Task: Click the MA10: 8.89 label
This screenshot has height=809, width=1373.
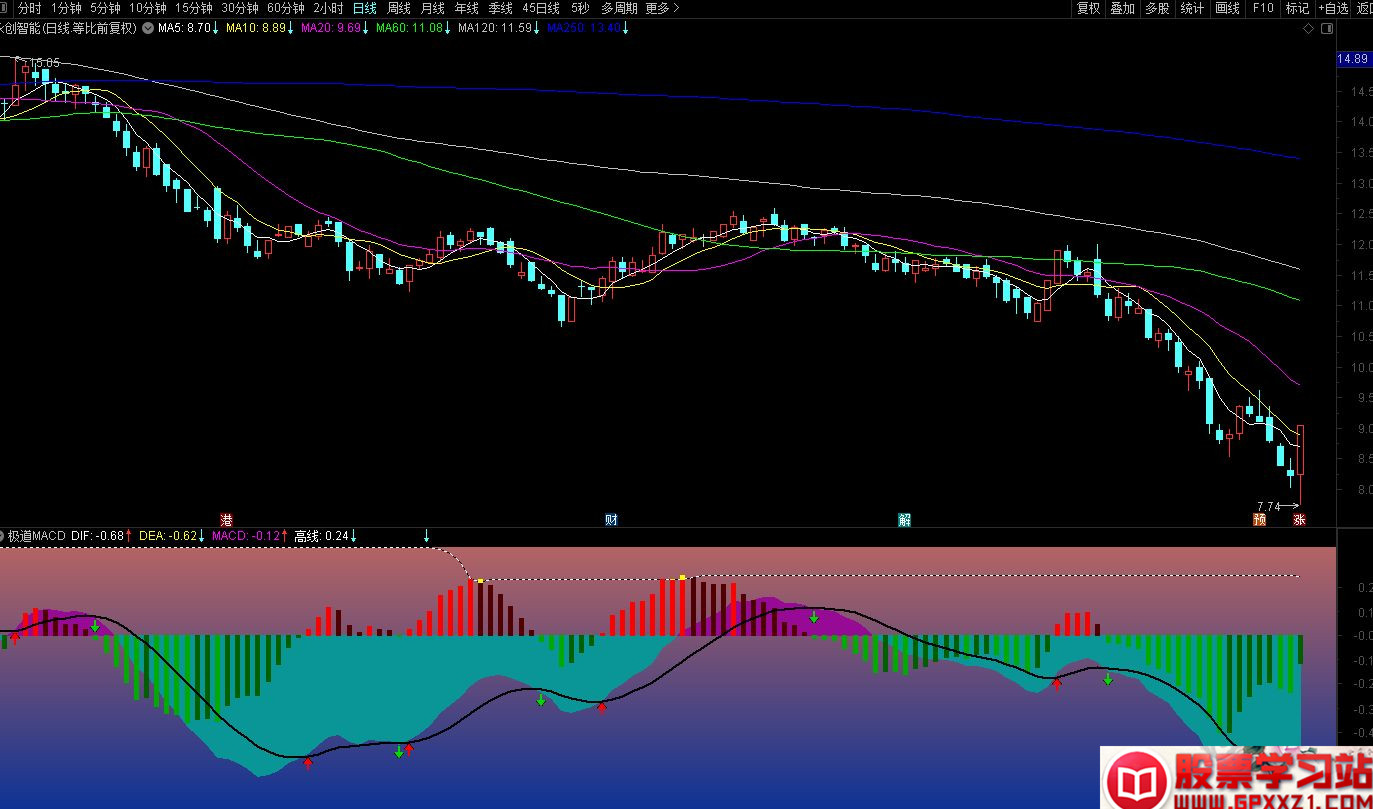Action: pyautogui.click(x=256, y=28)
